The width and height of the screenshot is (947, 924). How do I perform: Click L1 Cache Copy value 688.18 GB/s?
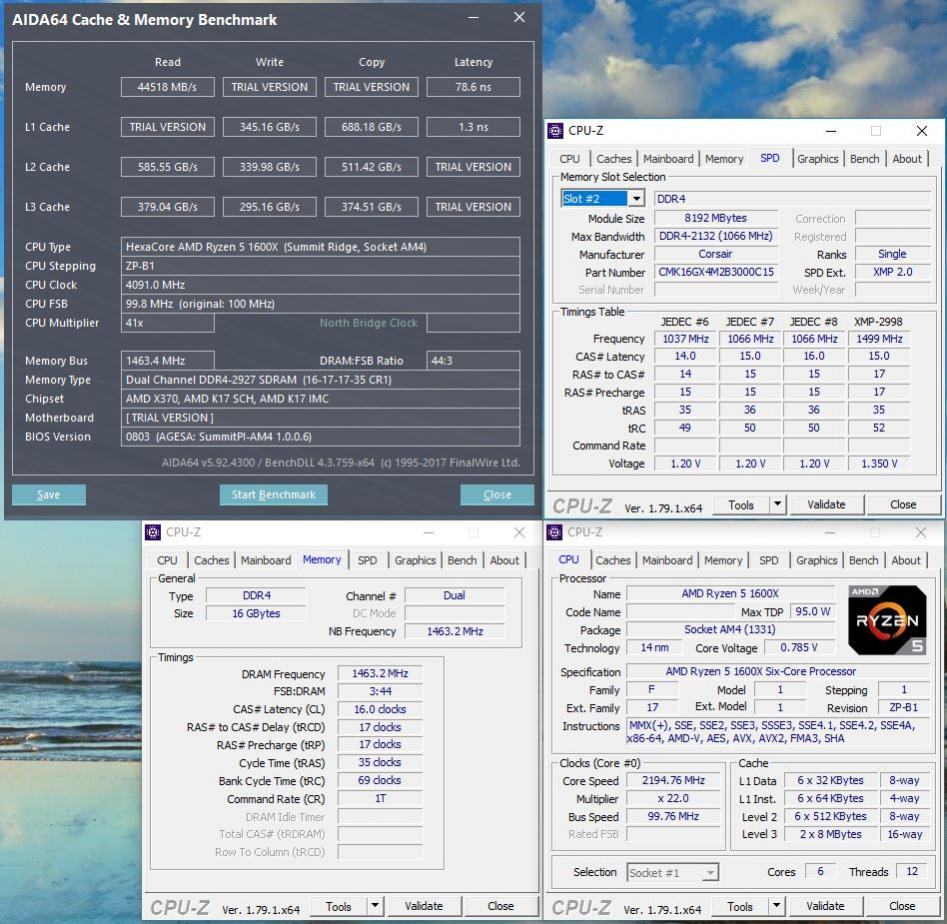371,127
